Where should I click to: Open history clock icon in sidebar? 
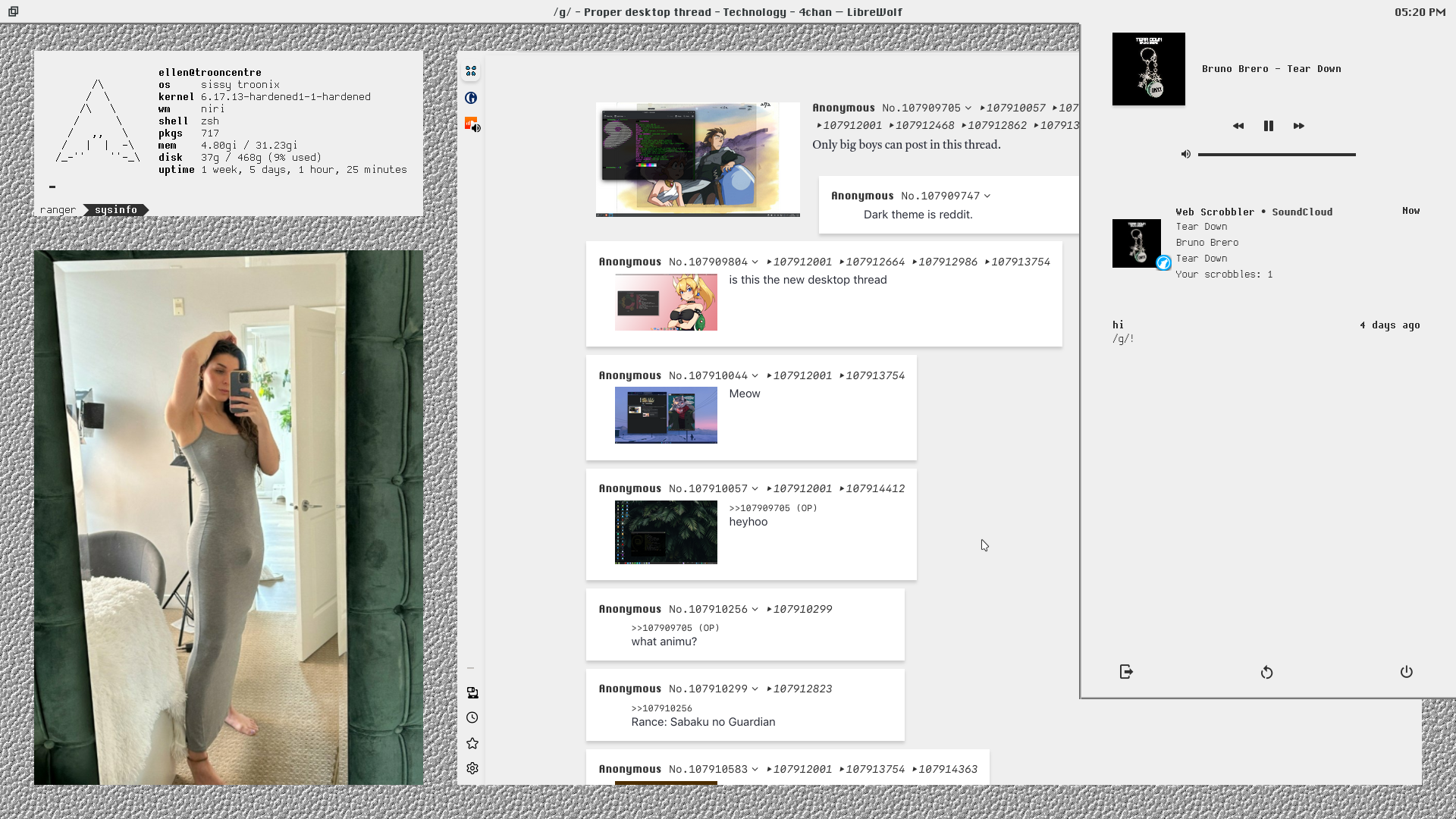472,717
